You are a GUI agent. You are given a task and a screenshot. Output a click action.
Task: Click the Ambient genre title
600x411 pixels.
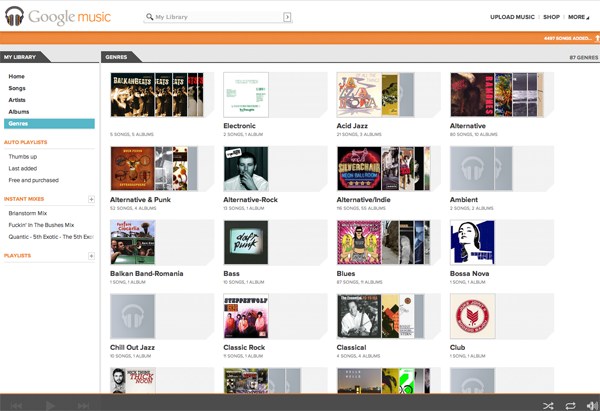click(x=464, y=200)
